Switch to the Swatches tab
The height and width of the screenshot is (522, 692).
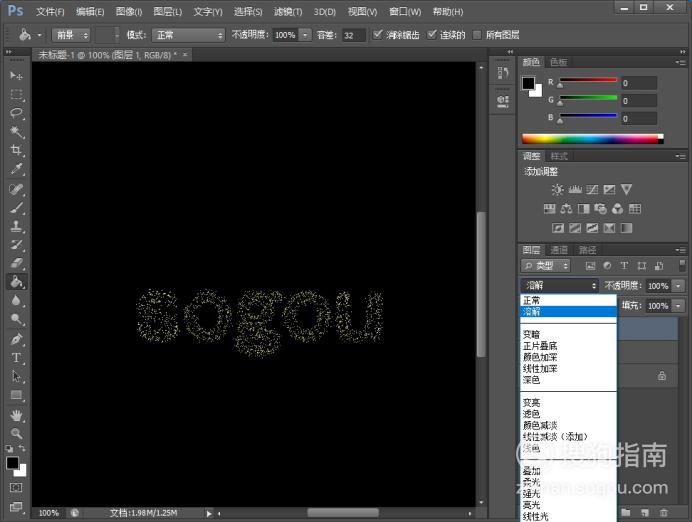(x=559, y=62)
